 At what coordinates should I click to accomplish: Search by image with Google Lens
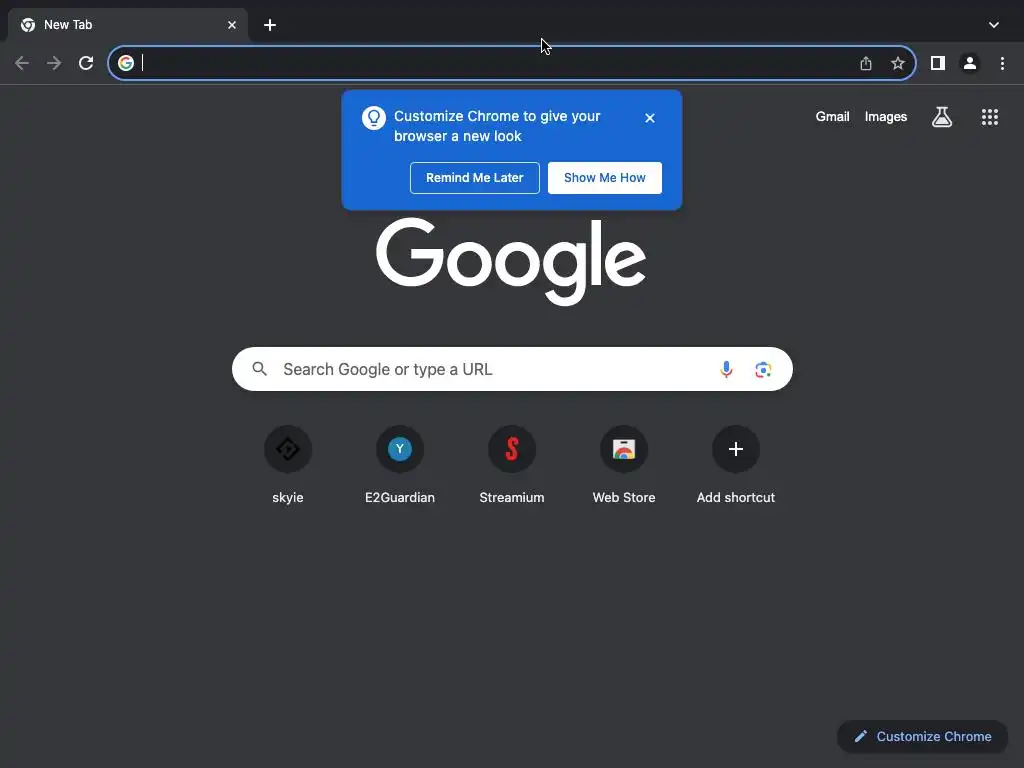[763, 370]
